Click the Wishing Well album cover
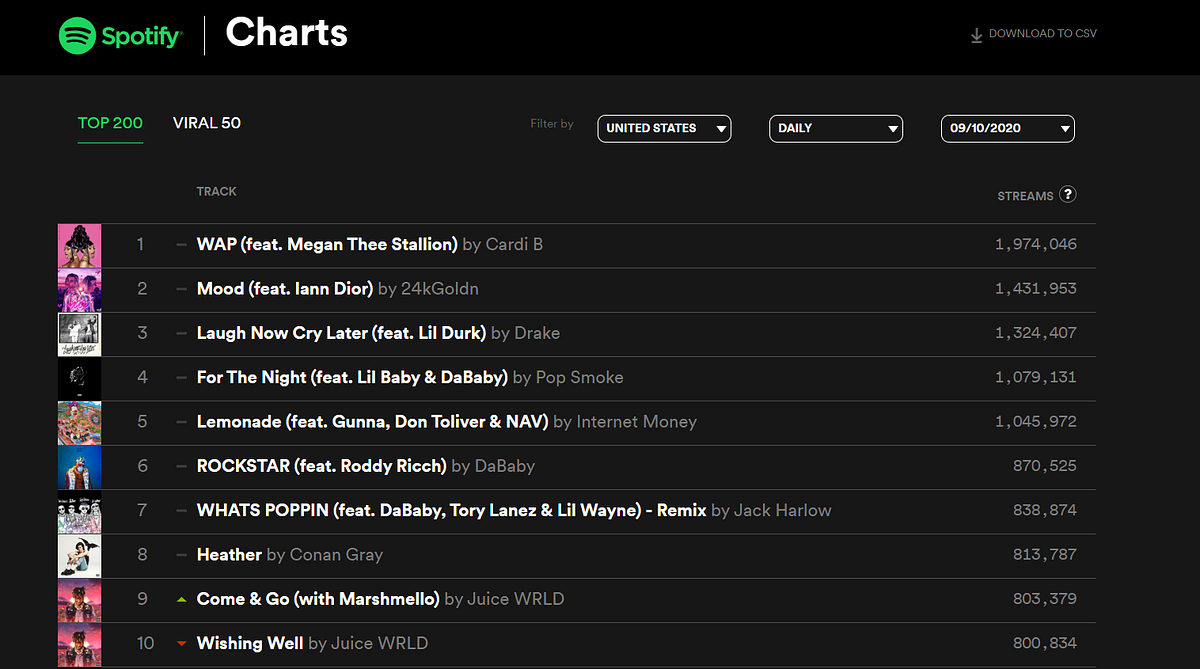This screenshot has height=669, width=1200. point(79,643)
